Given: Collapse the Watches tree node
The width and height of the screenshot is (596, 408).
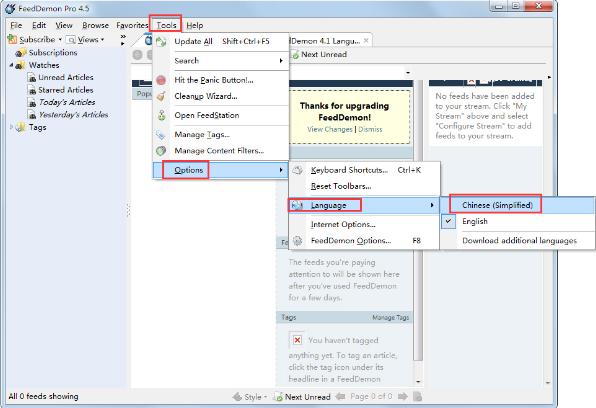Looking at the screenshot, I should [11, 65].
